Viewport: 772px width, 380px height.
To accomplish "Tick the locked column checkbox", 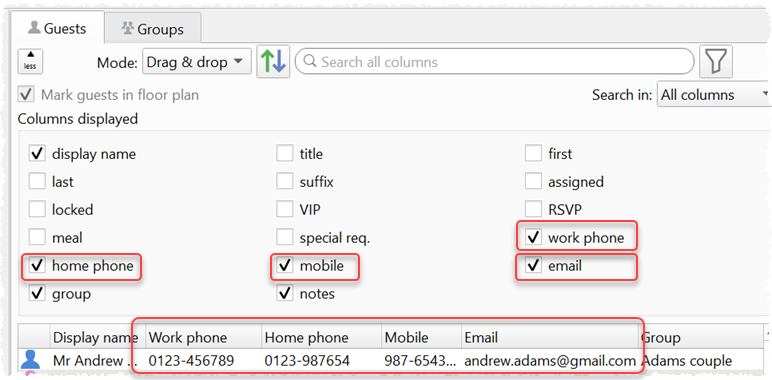I will point(36,210).
